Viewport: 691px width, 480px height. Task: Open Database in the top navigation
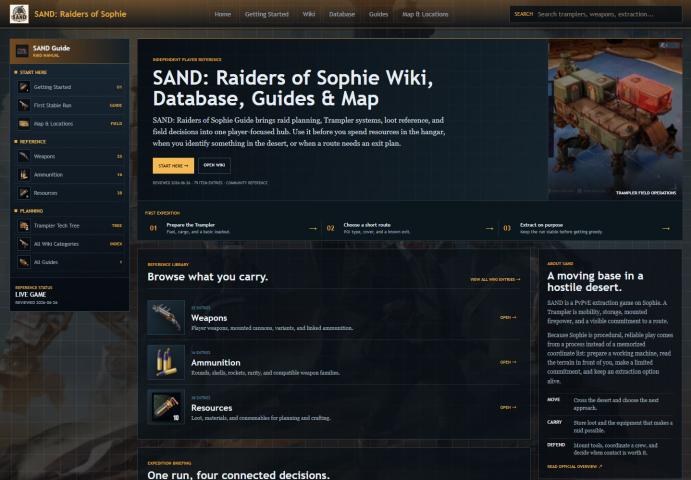click(x=342, y=14)
